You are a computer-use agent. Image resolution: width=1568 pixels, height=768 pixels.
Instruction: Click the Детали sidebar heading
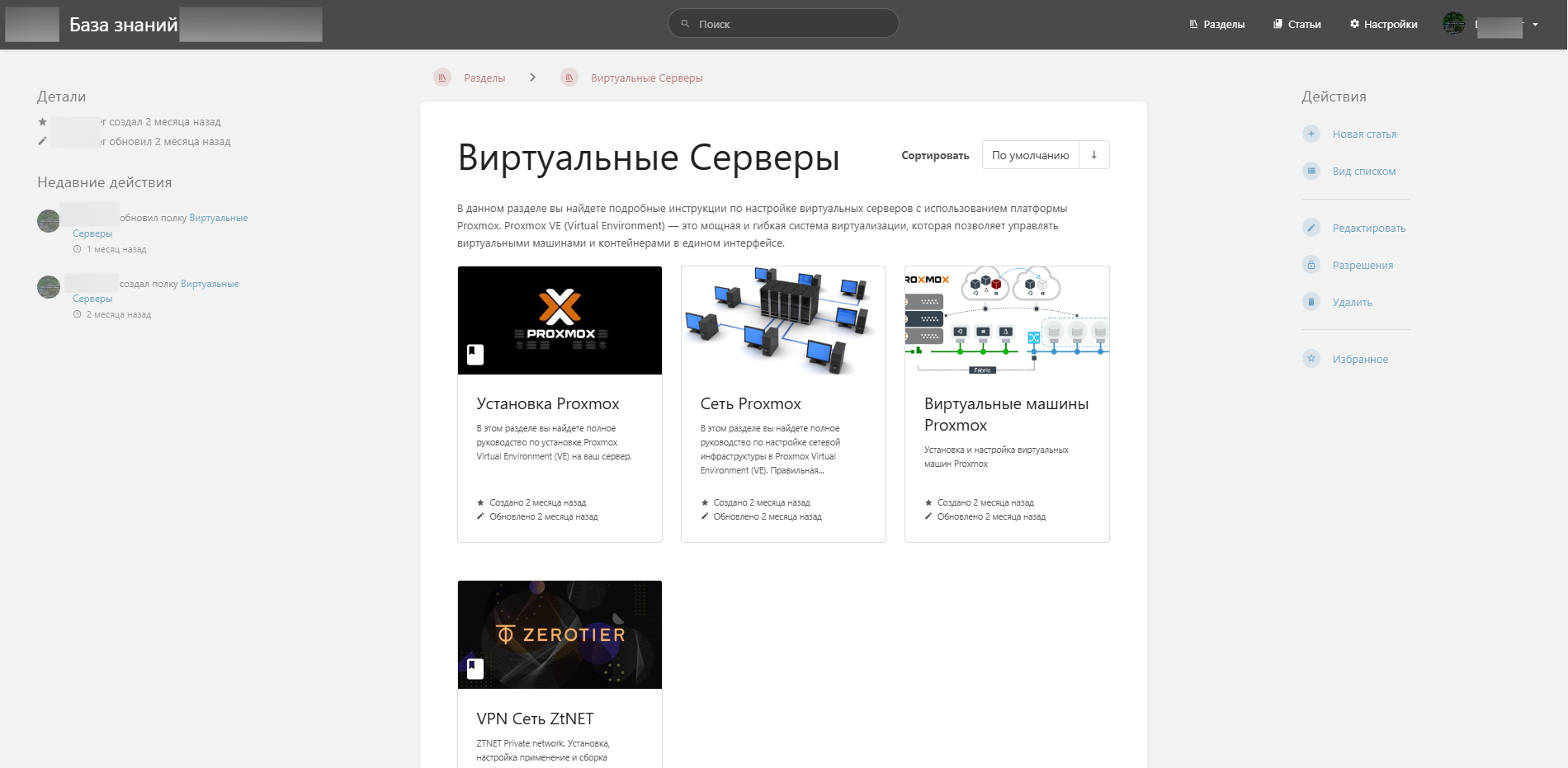(61, 97)
